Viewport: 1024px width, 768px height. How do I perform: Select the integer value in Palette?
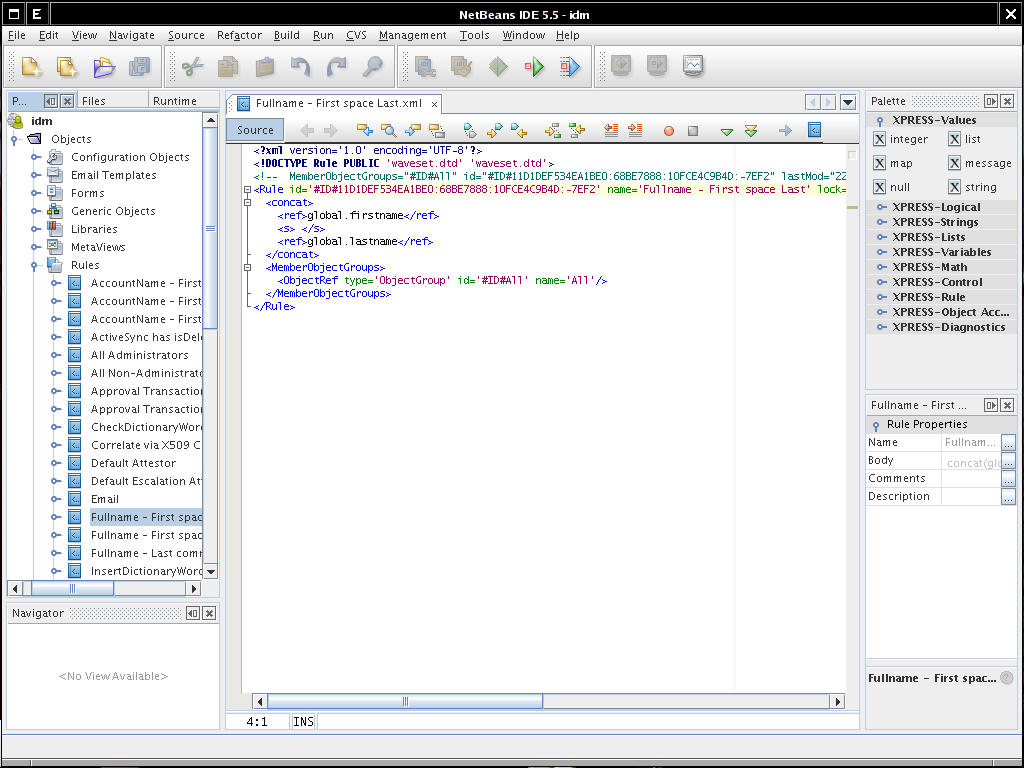coord(901,139)
